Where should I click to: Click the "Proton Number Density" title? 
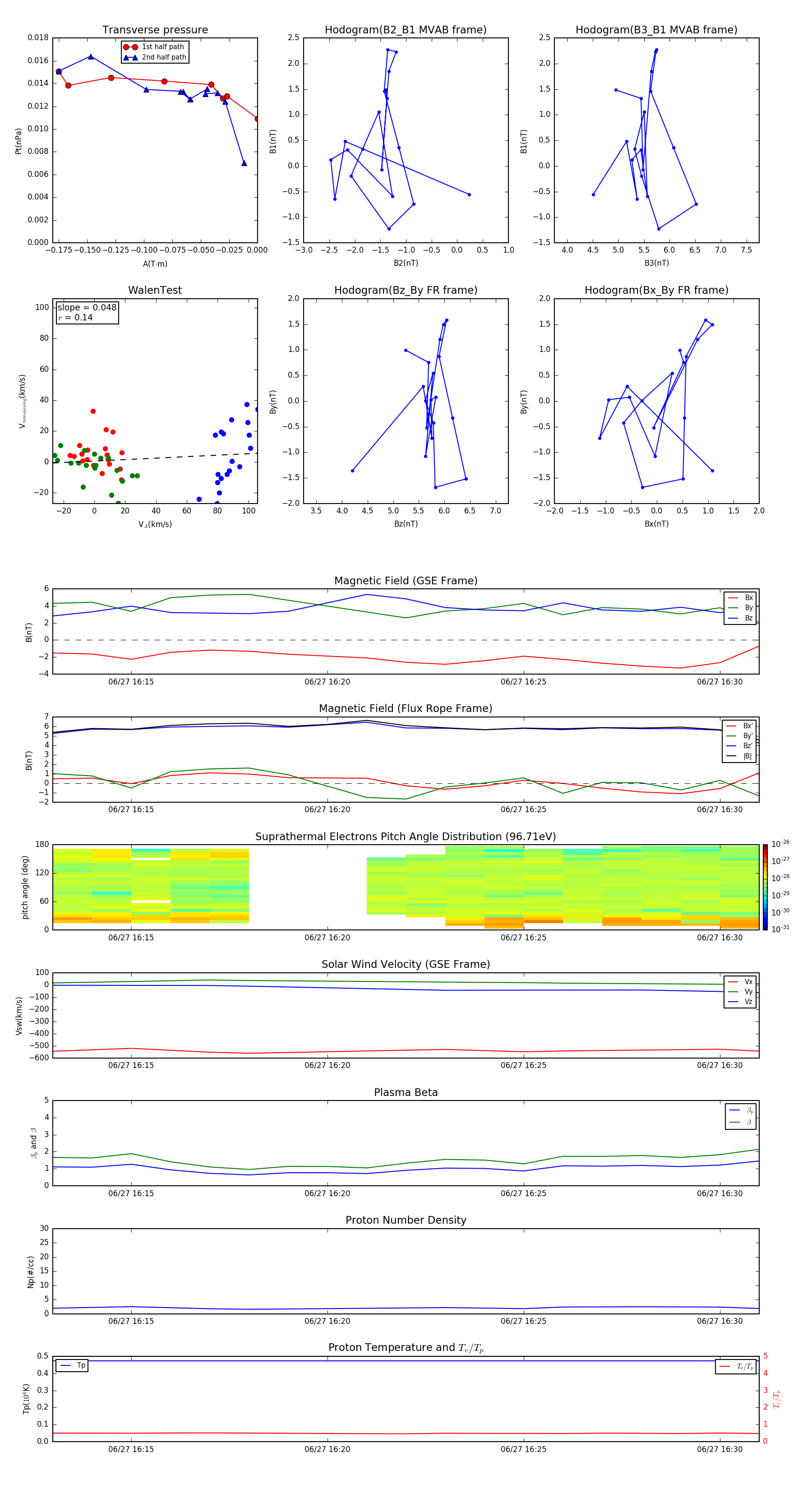[406, 1220]
